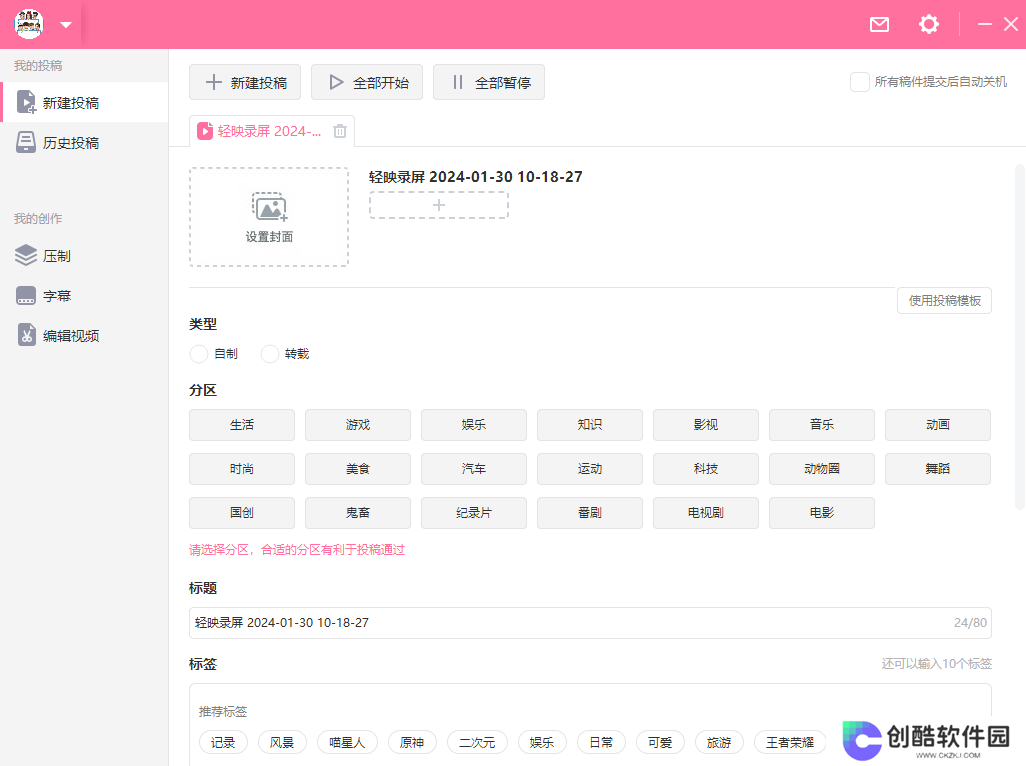
Task: Choose the 动画 category
Action: 938,425
